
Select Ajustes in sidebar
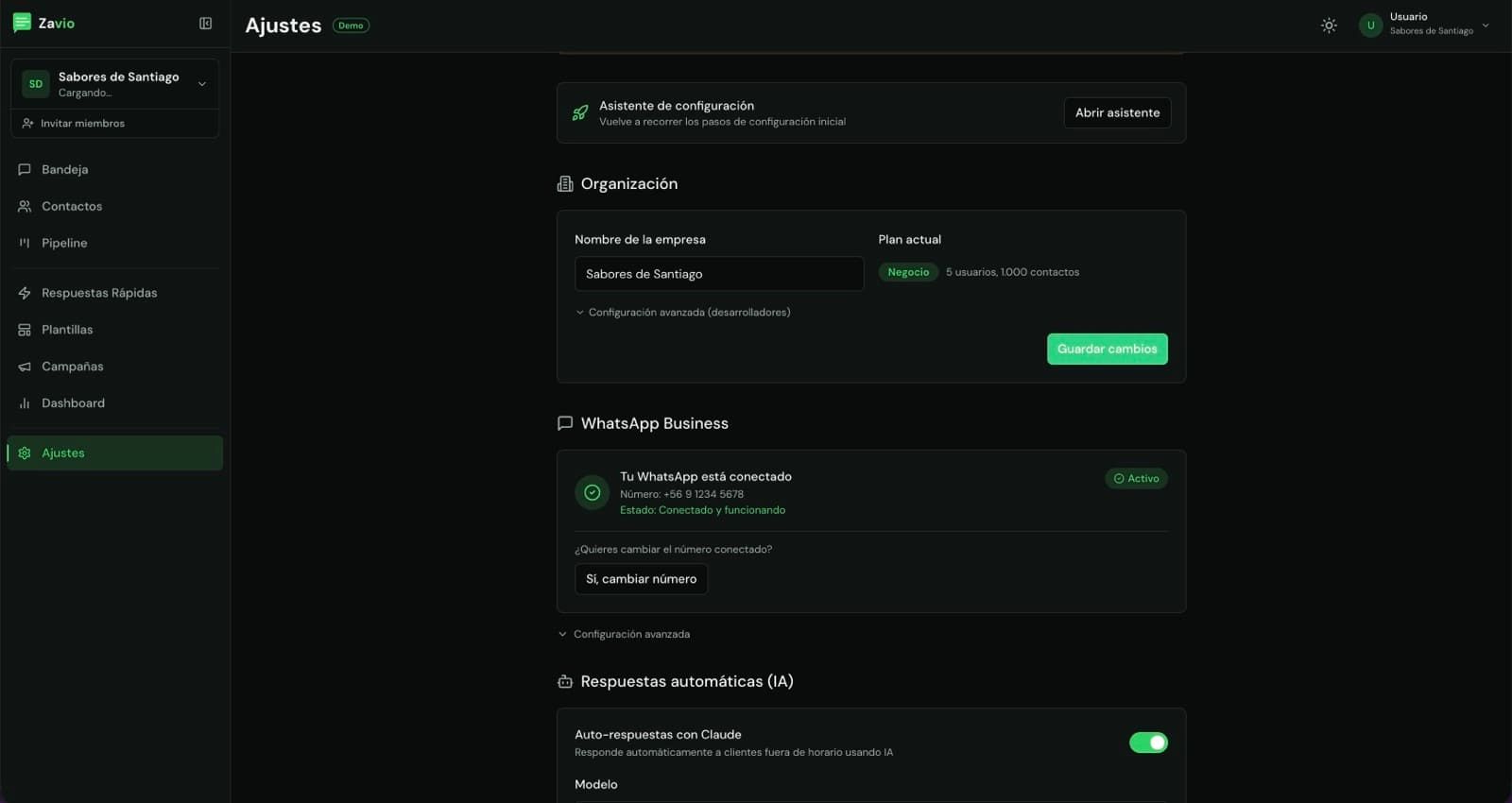coord(114,453)
